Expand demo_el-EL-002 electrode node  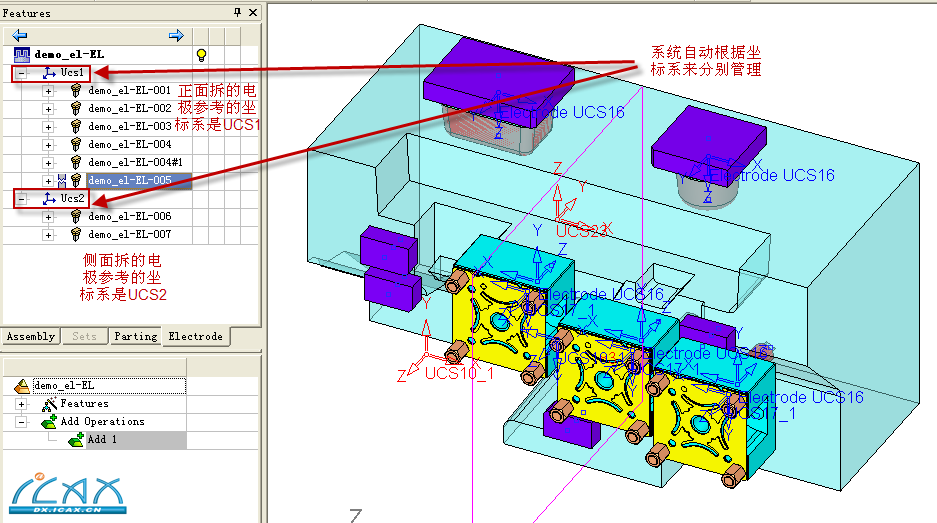tap(48, 109)
